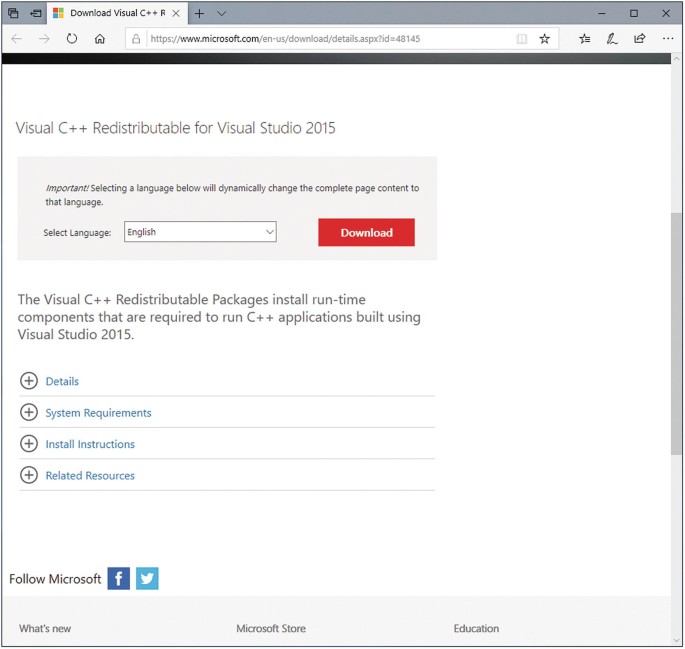The width and height of the screenshot is (685, 649).
Task: Go to the home page
Action: tap(100, 39)
